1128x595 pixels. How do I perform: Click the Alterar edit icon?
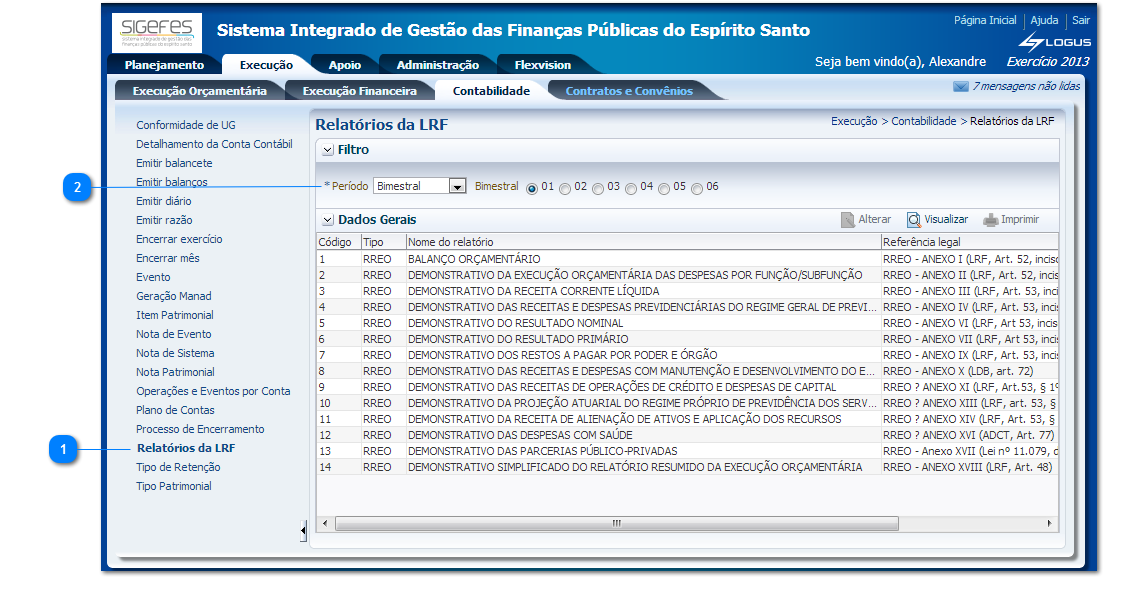(x=848, y=220)
